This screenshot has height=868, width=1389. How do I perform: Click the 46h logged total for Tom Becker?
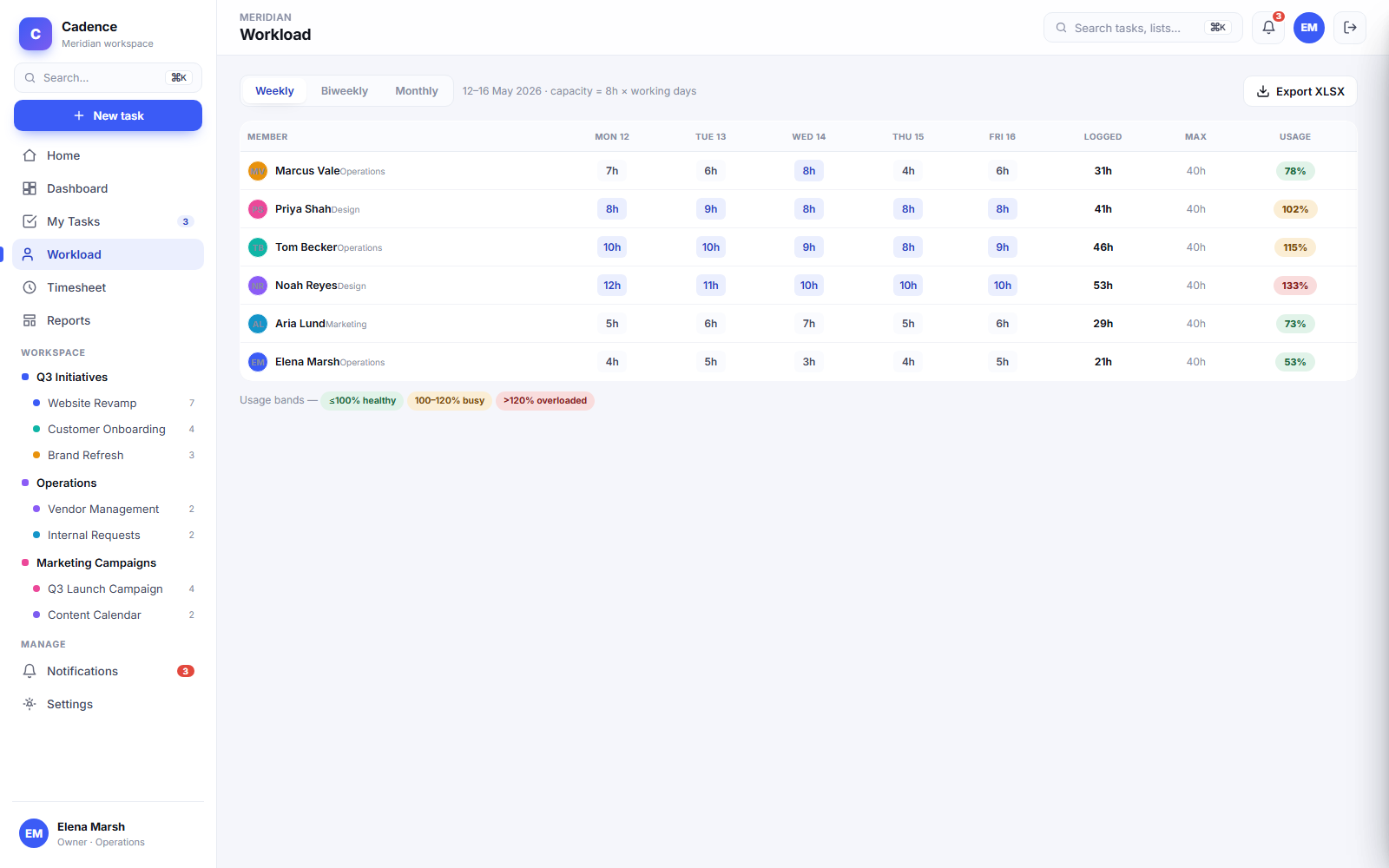1103,247
